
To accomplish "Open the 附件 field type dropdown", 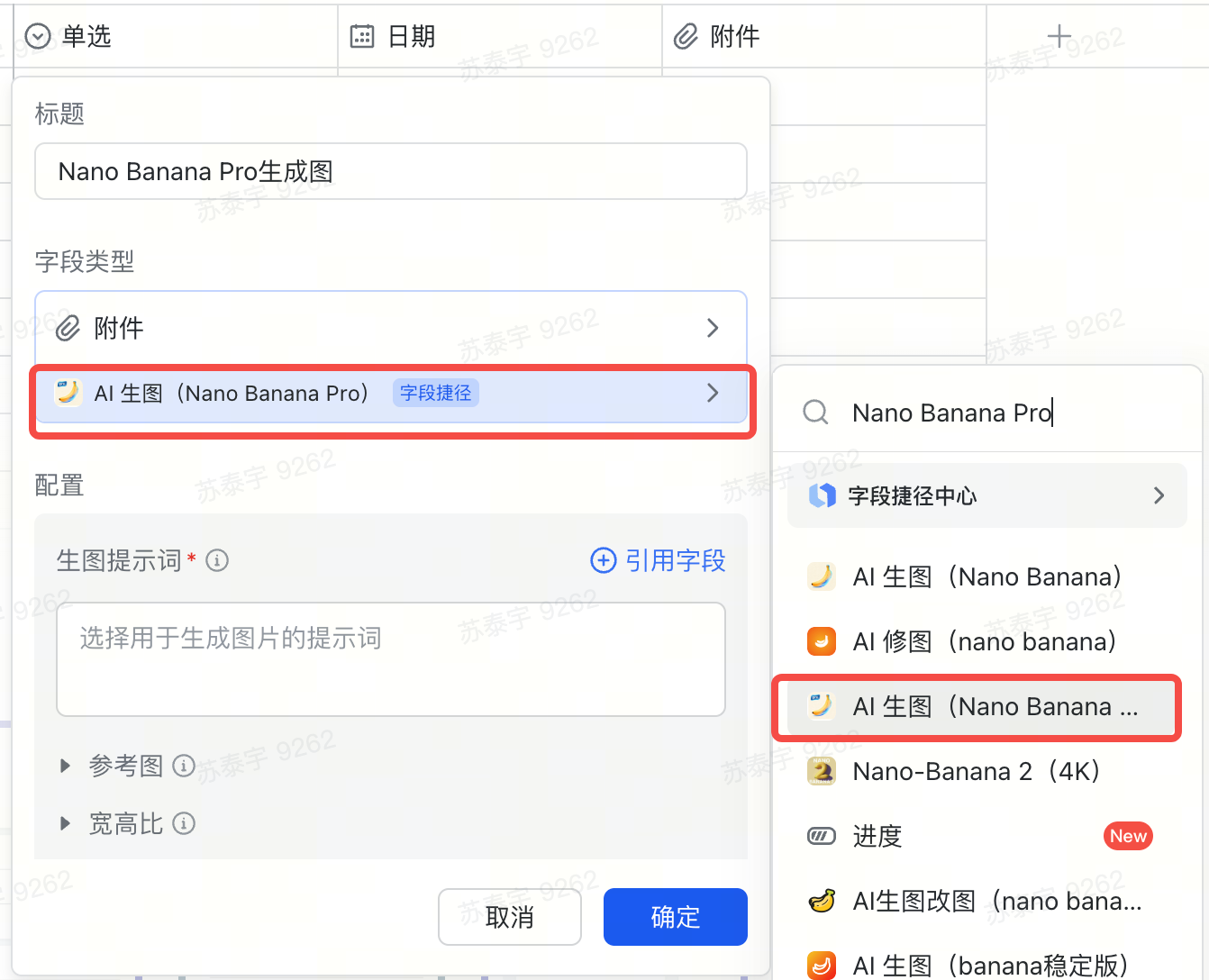I will pos(390,328).
